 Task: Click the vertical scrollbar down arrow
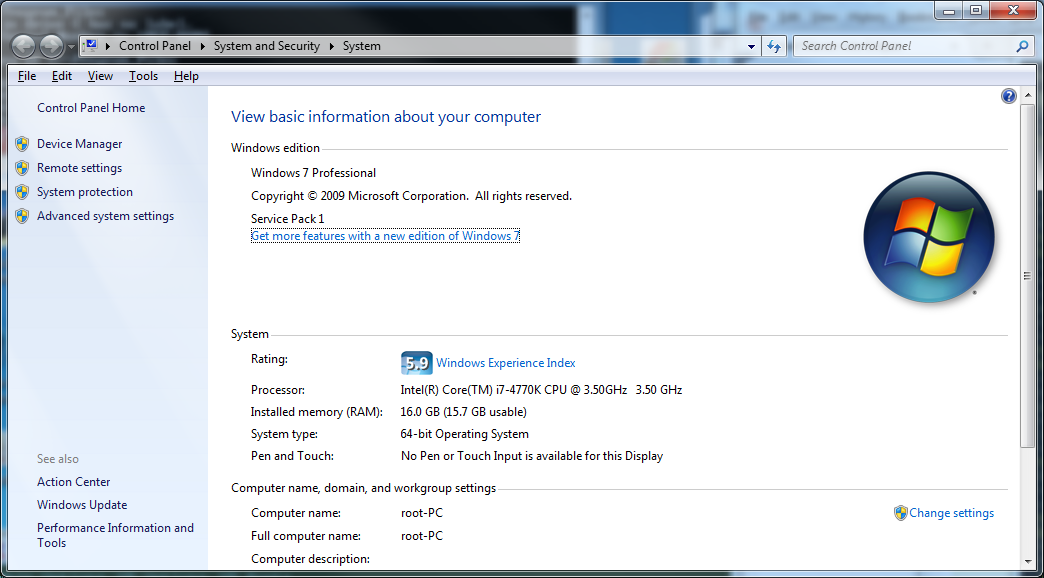coord(1027,561)
